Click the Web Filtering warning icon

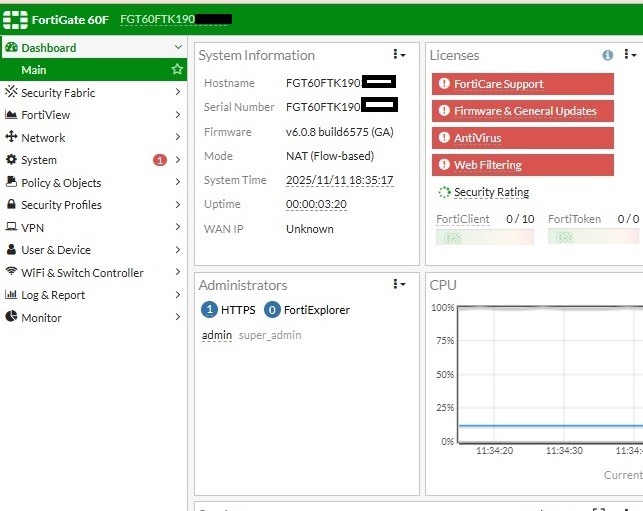pyautogui.click(x=444, y=165)
